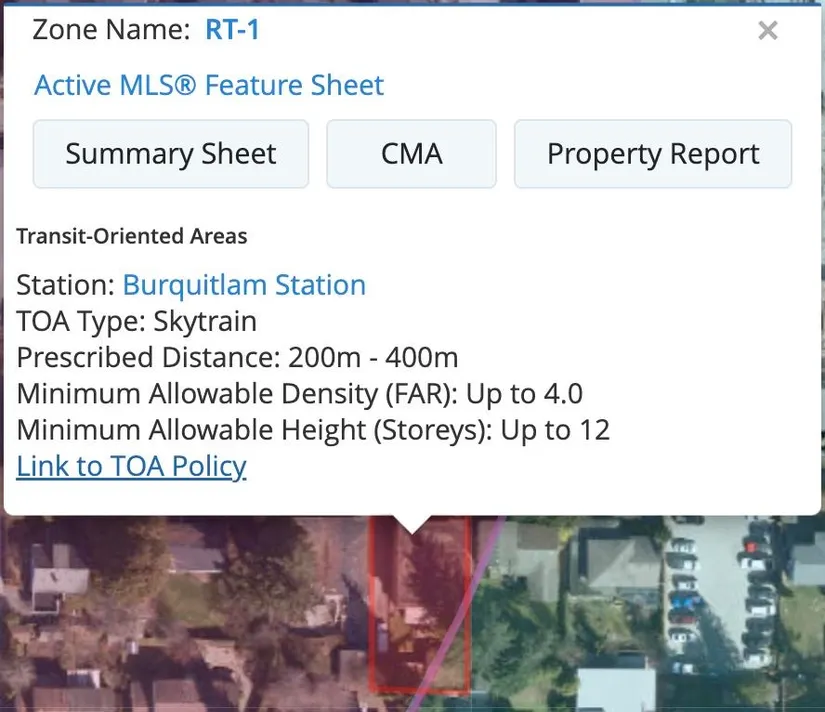Click the Minimum Allowable Density (FAR) line
Image resolution: width=825 pixels, height=712 pixels.
click(x=299, y=393)
